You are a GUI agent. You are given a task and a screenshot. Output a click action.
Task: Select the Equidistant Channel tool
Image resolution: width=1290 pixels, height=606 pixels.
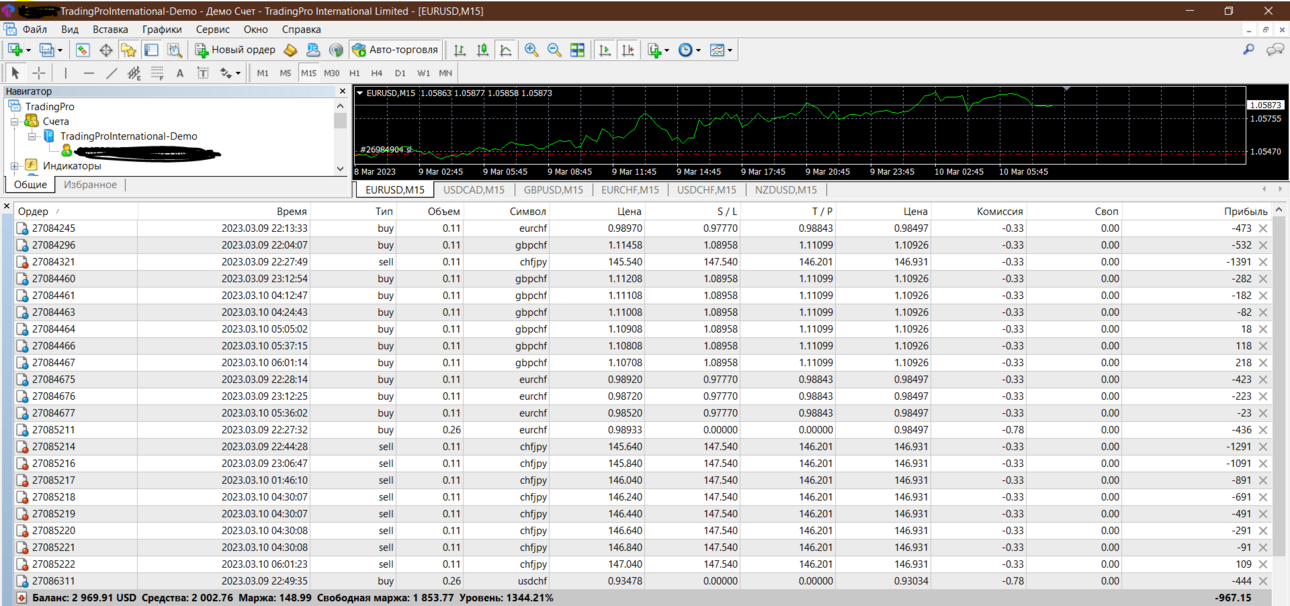pyautogui.click(x=134, y=73)
